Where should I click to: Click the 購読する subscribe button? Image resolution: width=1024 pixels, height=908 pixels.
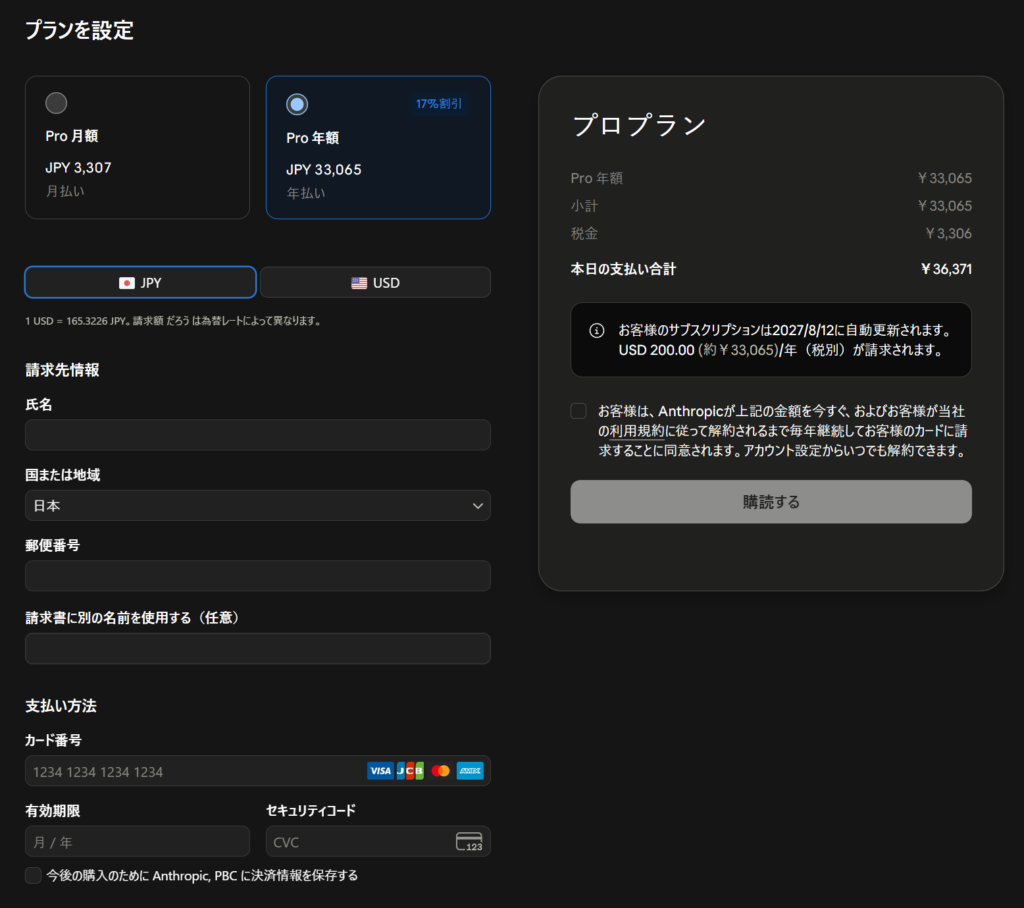point(771,502)
